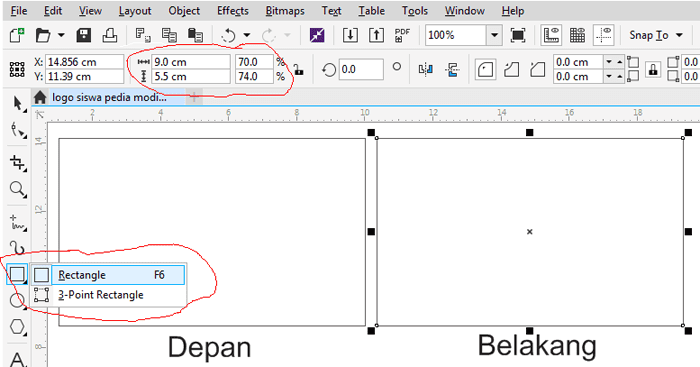Mirror the object vertically

tap(452, 69)
